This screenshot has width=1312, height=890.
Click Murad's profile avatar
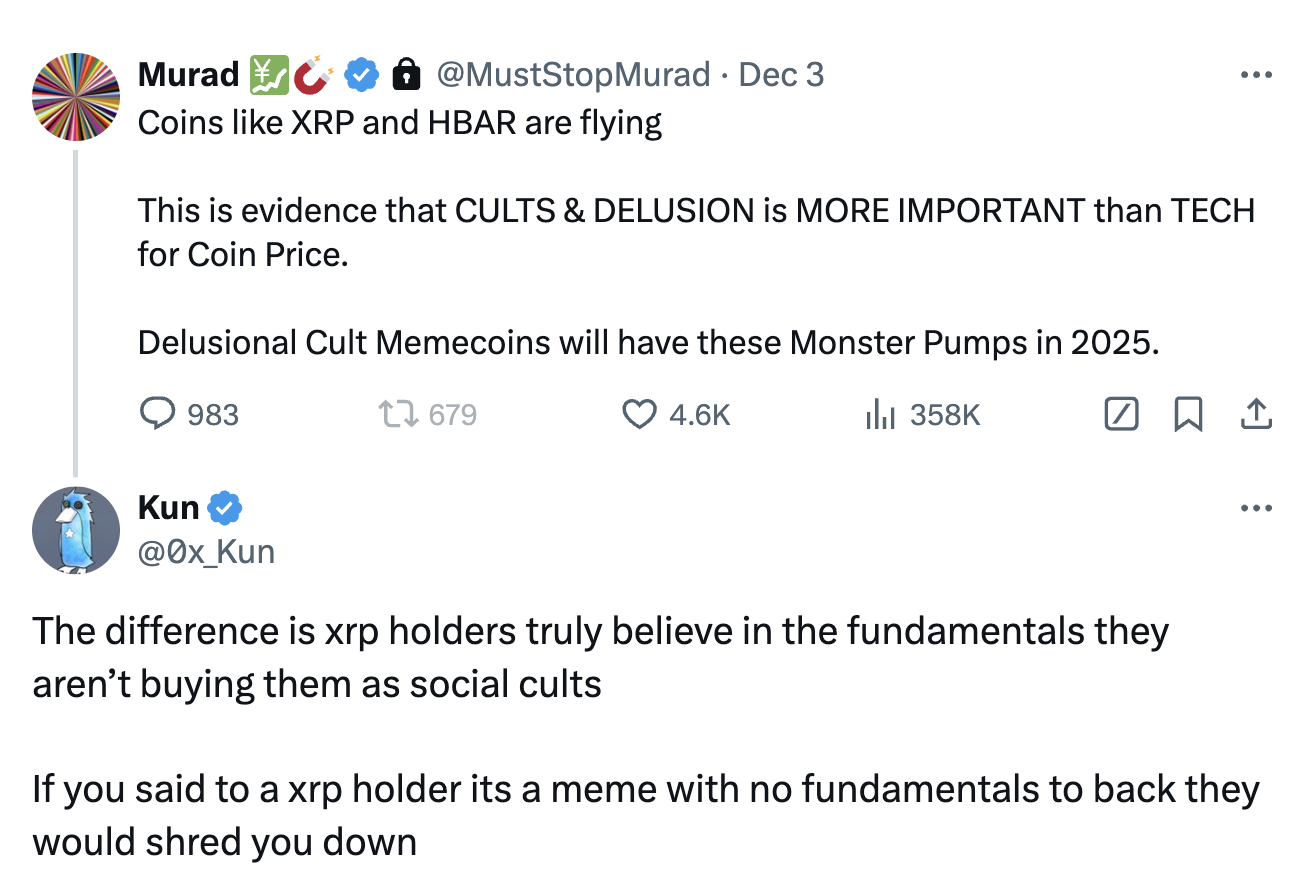point(76,96)
